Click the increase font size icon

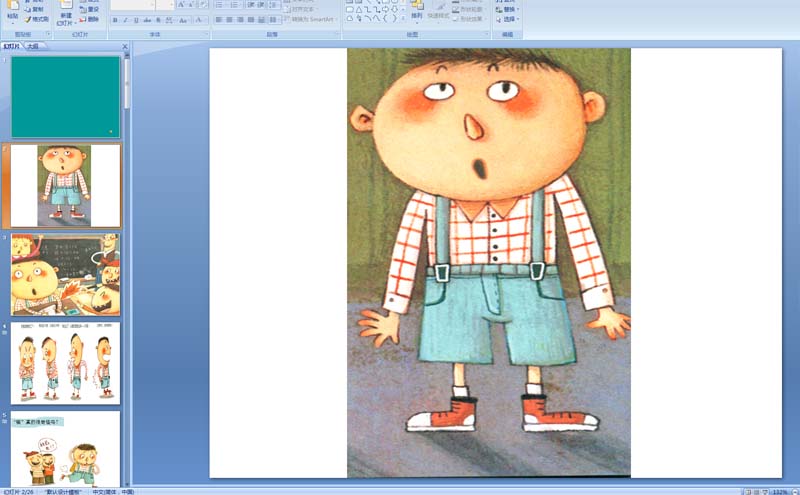182,5
